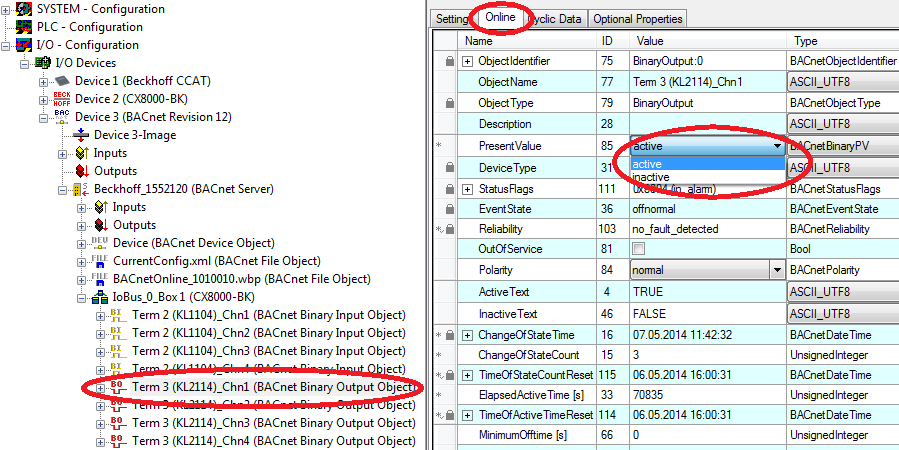Sort by the ID column header
Viewport: 899px width, 450px height.
click(x=612, y=41)
